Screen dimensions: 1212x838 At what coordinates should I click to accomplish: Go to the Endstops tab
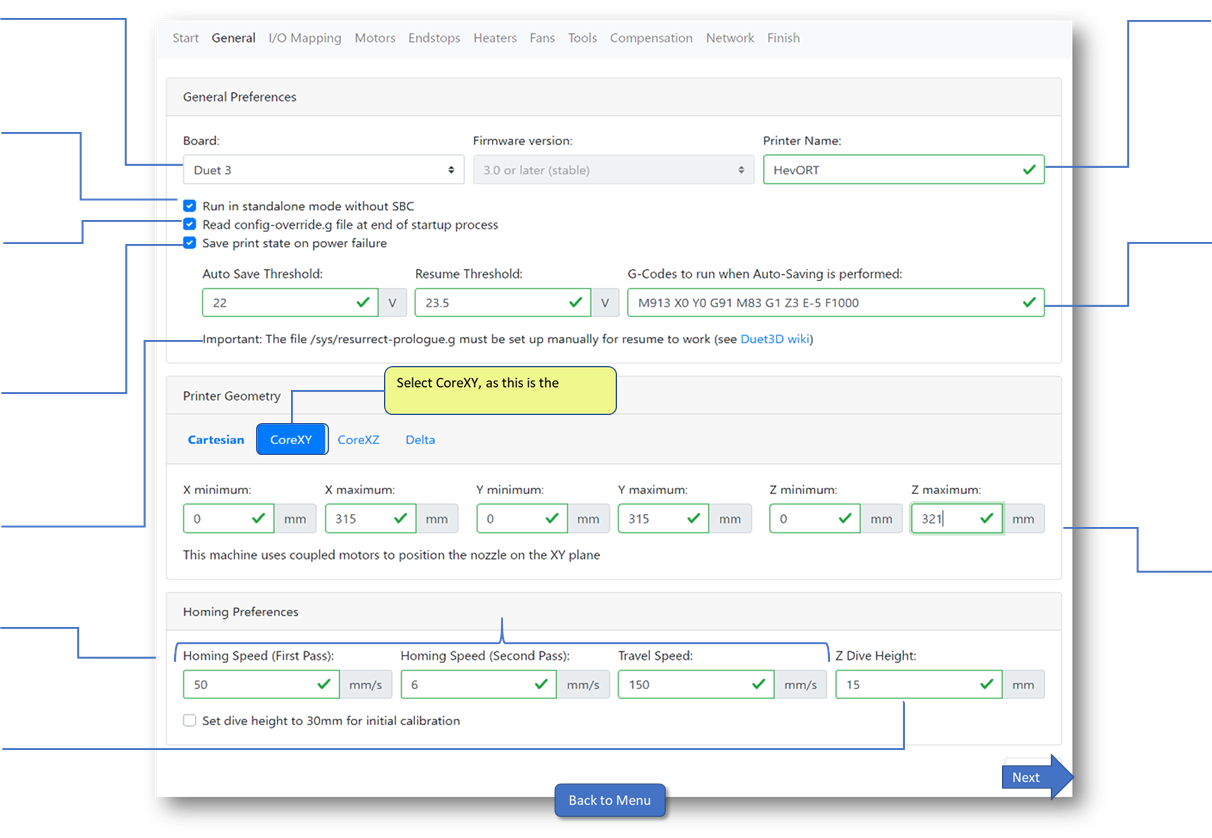(x=434, y=38)
